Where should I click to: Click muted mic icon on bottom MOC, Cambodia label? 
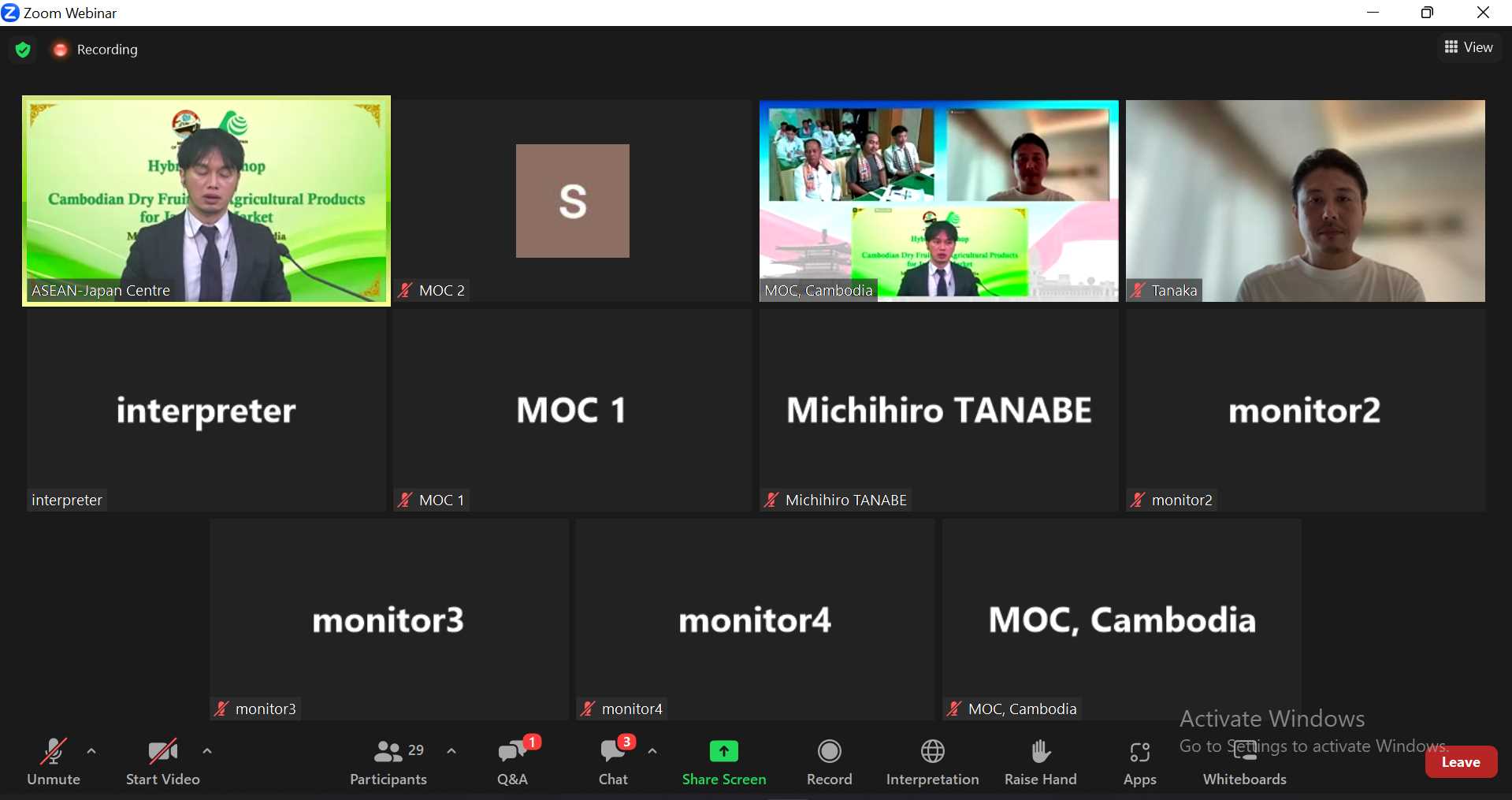click(x=954, y=709)
